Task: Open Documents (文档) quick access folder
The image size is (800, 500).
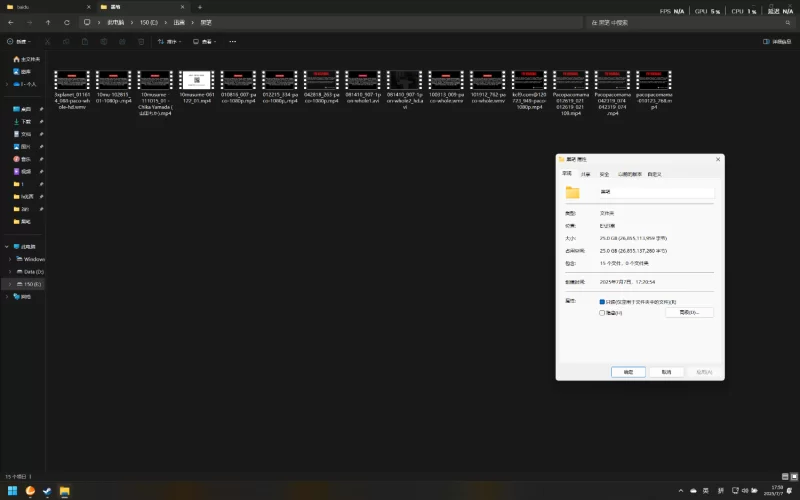Action: click(x=22, y=134)
